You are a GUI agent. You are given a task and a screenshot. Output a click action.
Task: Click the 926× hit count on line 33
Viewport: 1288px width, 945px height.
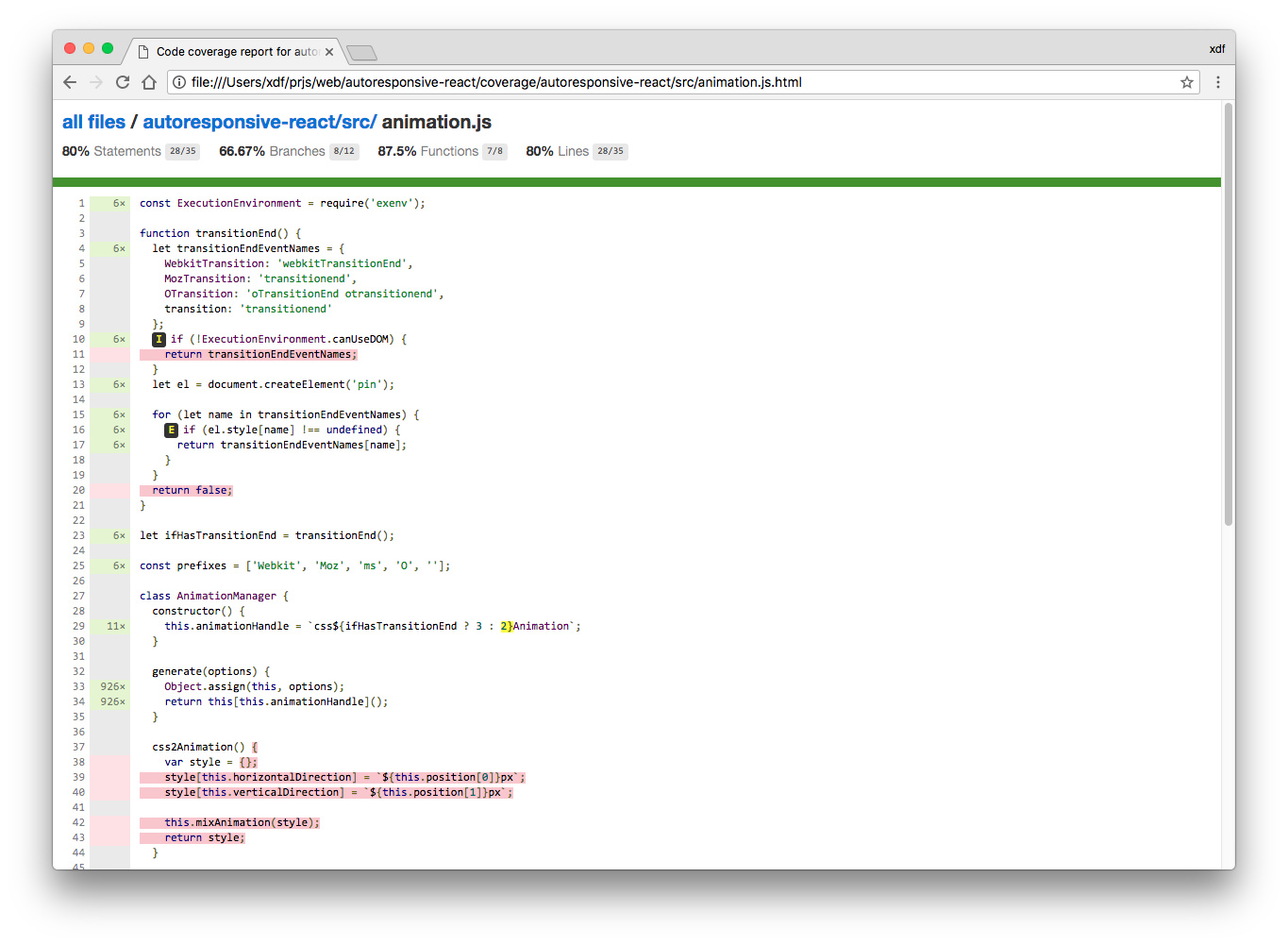tap(112, 686)
